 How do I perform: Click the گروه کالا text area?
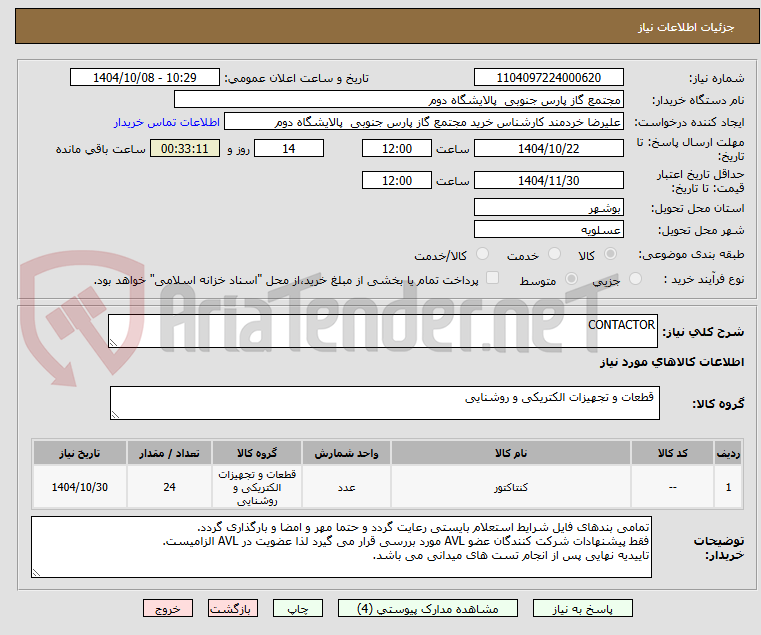click(384, 403)
